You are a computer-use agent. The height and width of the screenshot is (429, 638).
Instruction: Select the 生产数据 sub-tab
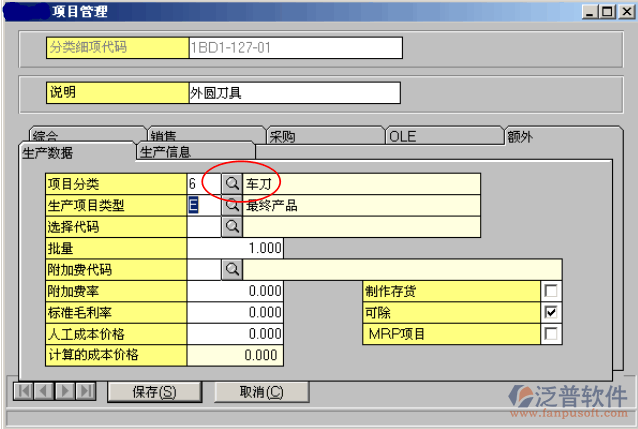click(x=76, y=153)
